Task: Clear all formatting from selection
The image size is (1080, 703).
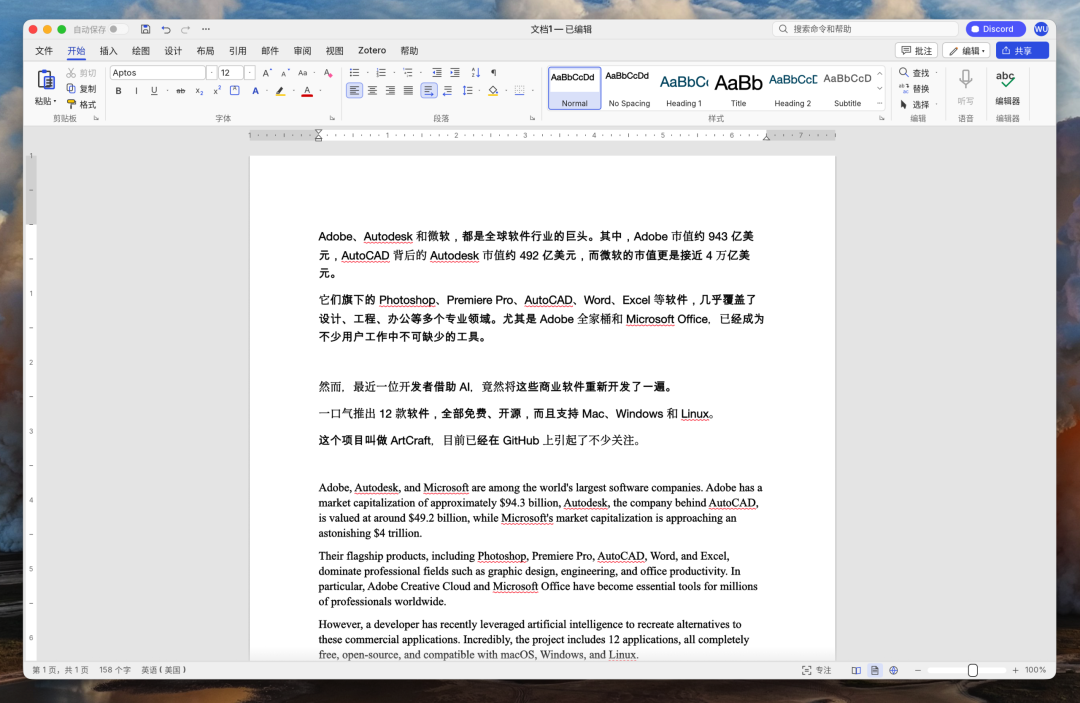Action: [328, 73]
